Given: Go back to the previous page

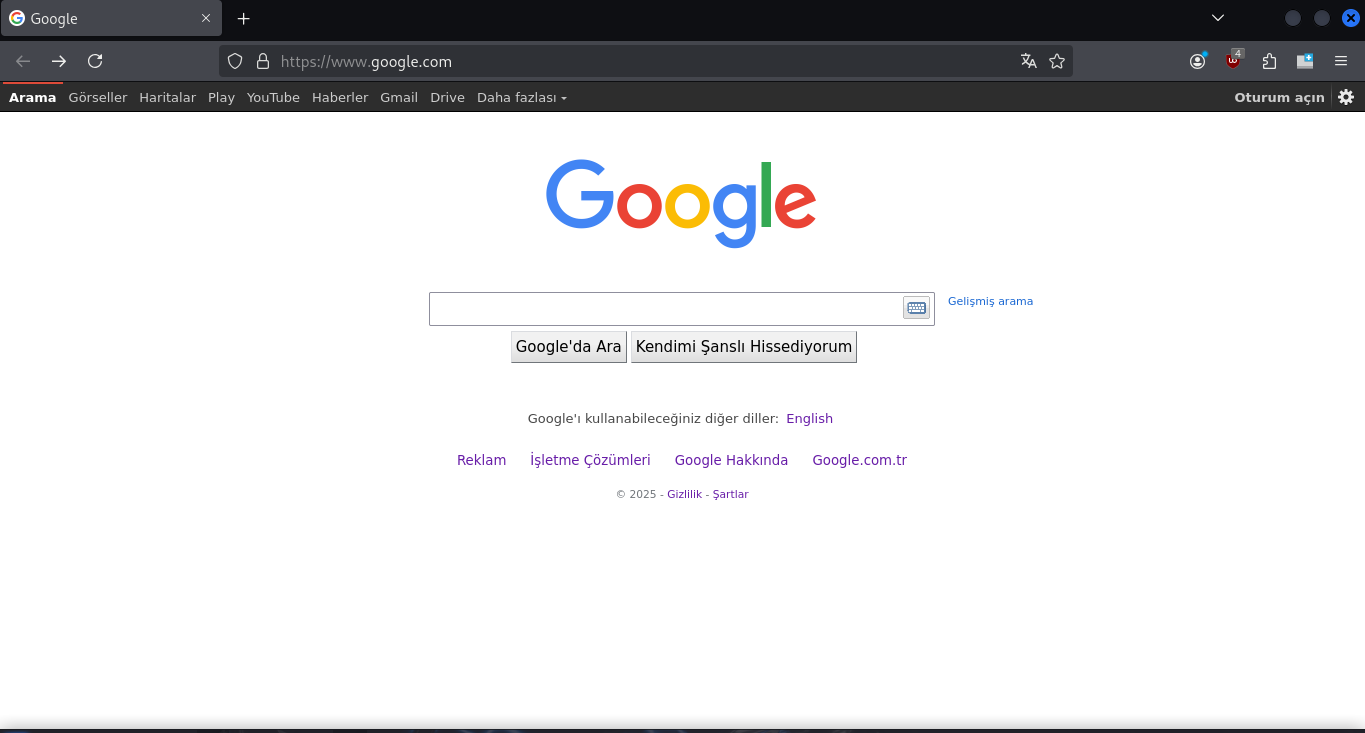Looking at the screenshot, I should 23,61.
